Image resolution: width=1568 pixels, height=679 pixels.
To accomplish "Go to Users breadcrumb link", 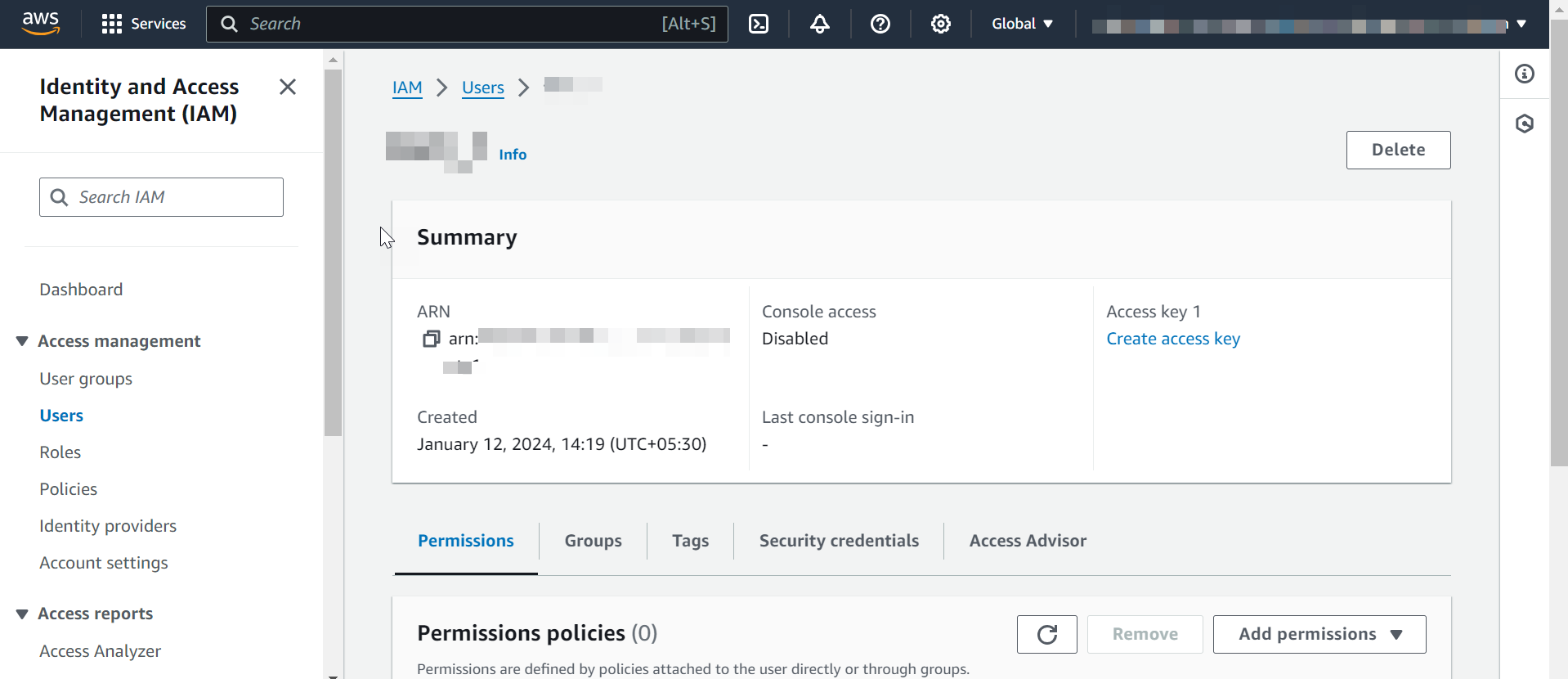I will [483, 88].
